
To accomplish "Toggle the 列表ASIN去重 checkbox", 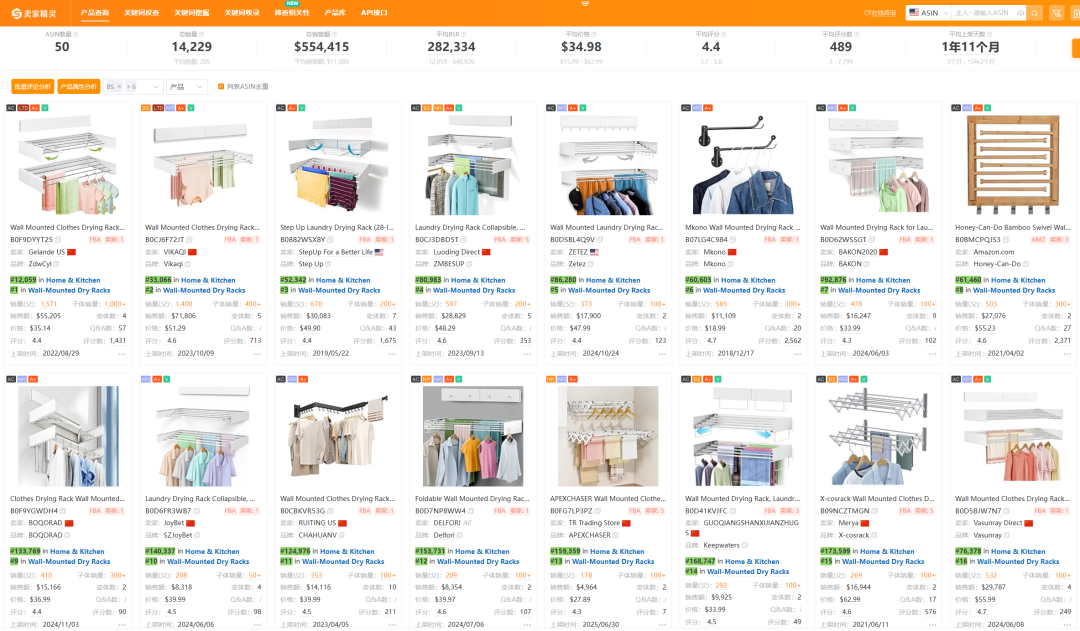I will (x=221, y=86).
